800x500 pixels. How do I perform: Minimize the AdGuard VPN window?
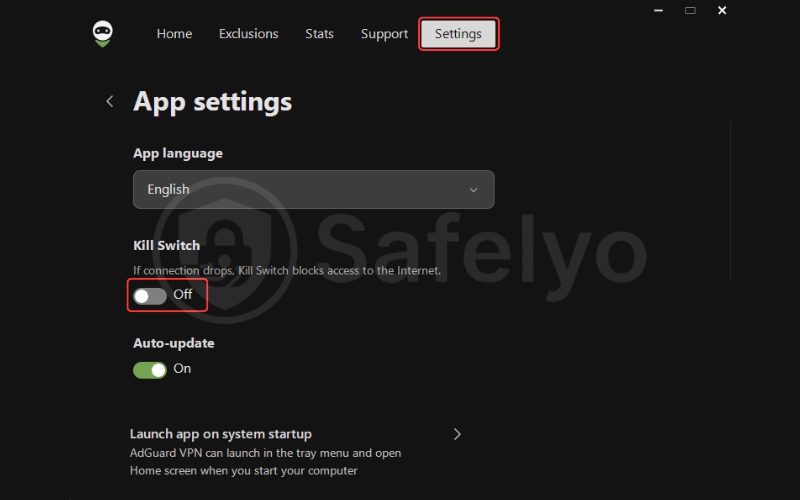659,10
